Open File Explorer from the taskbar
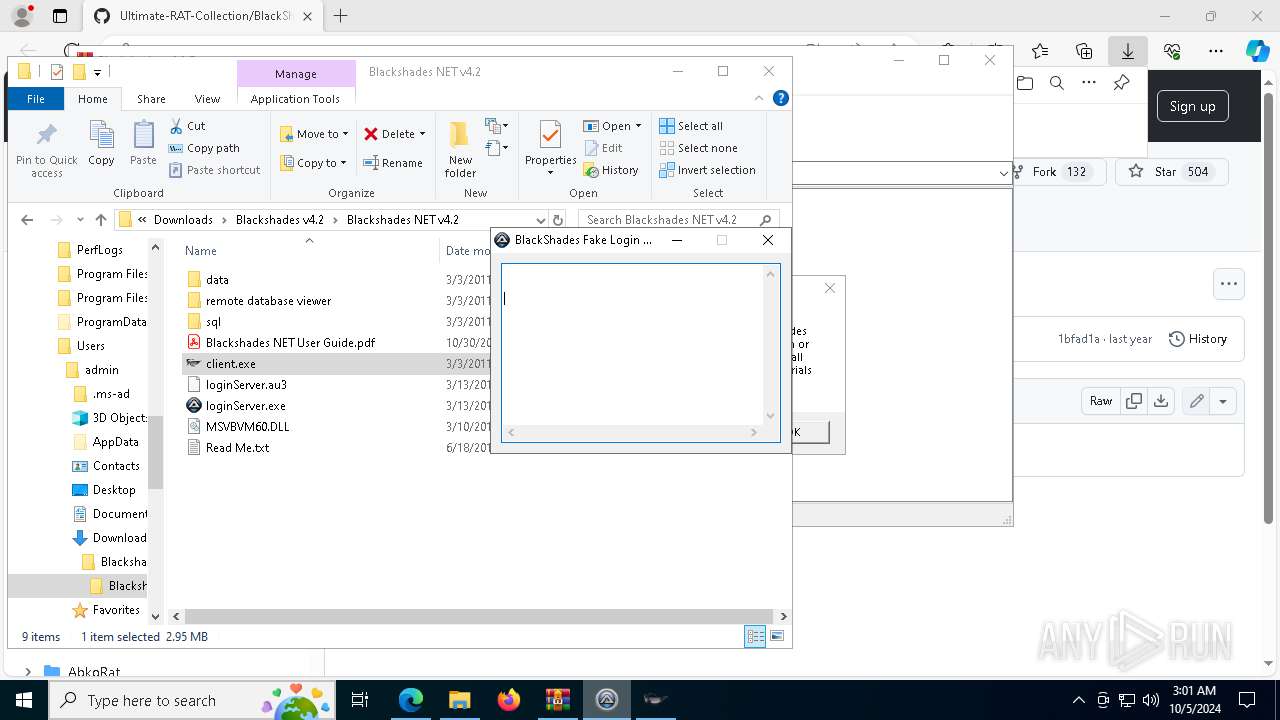Viewport: 1280px width, 720px height. tap(460, 700)
